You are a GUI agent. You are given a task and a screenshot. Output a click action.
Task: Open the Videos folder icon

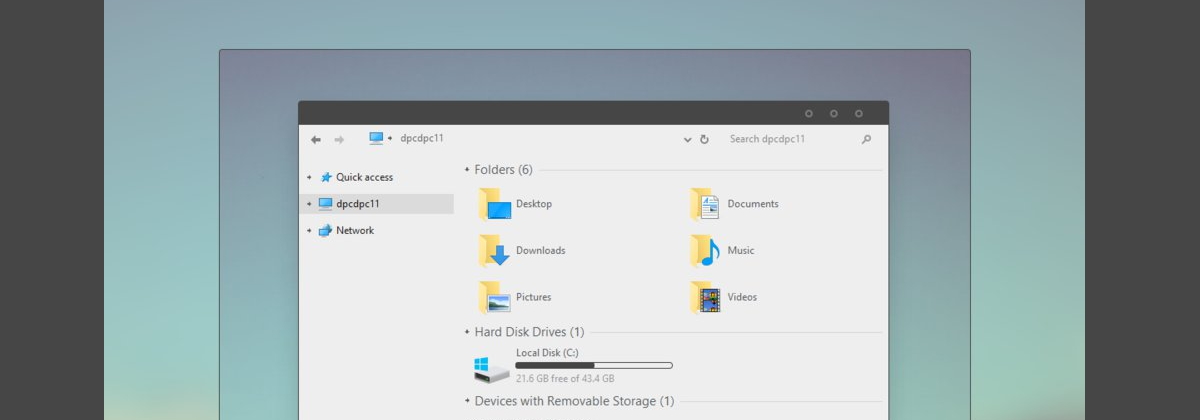coord(705,297)
